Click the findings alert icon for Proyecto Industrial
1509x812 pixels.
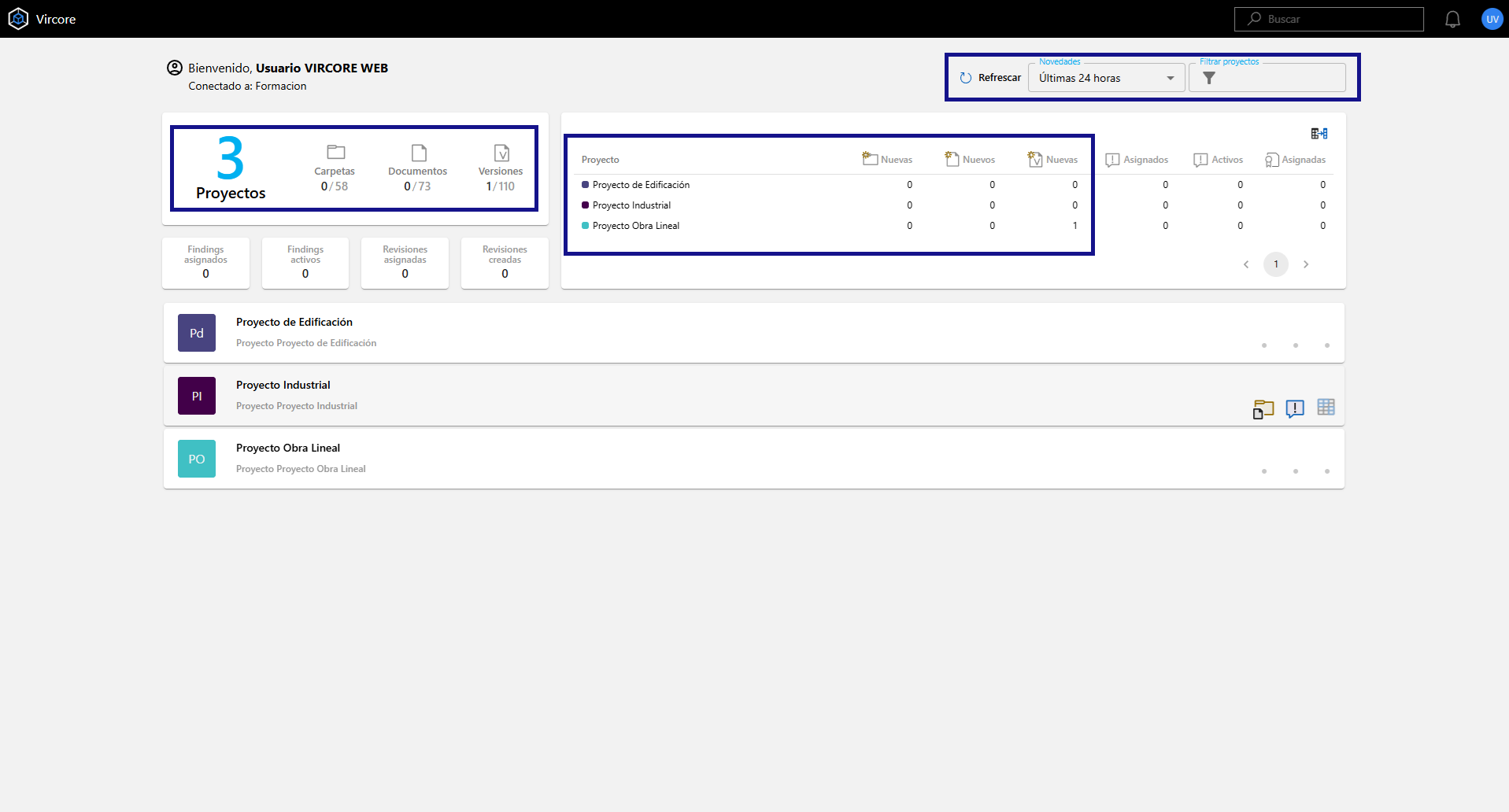click(x=1295, y=409)
